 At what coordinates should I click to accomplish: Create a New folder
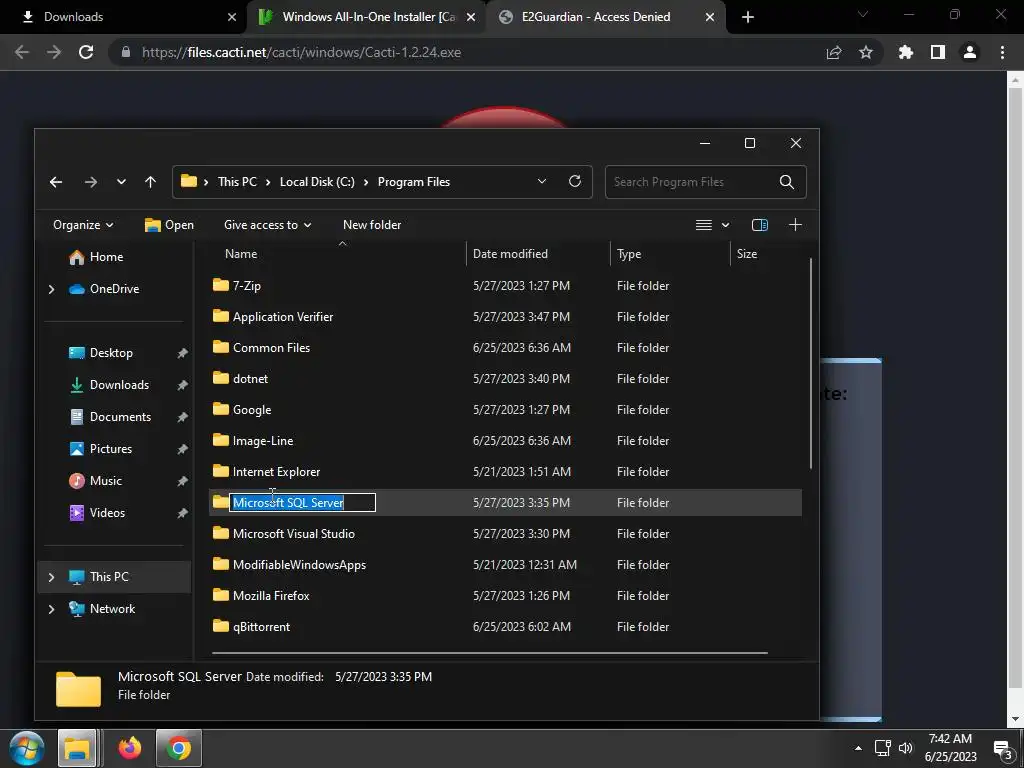pos(372,225)
